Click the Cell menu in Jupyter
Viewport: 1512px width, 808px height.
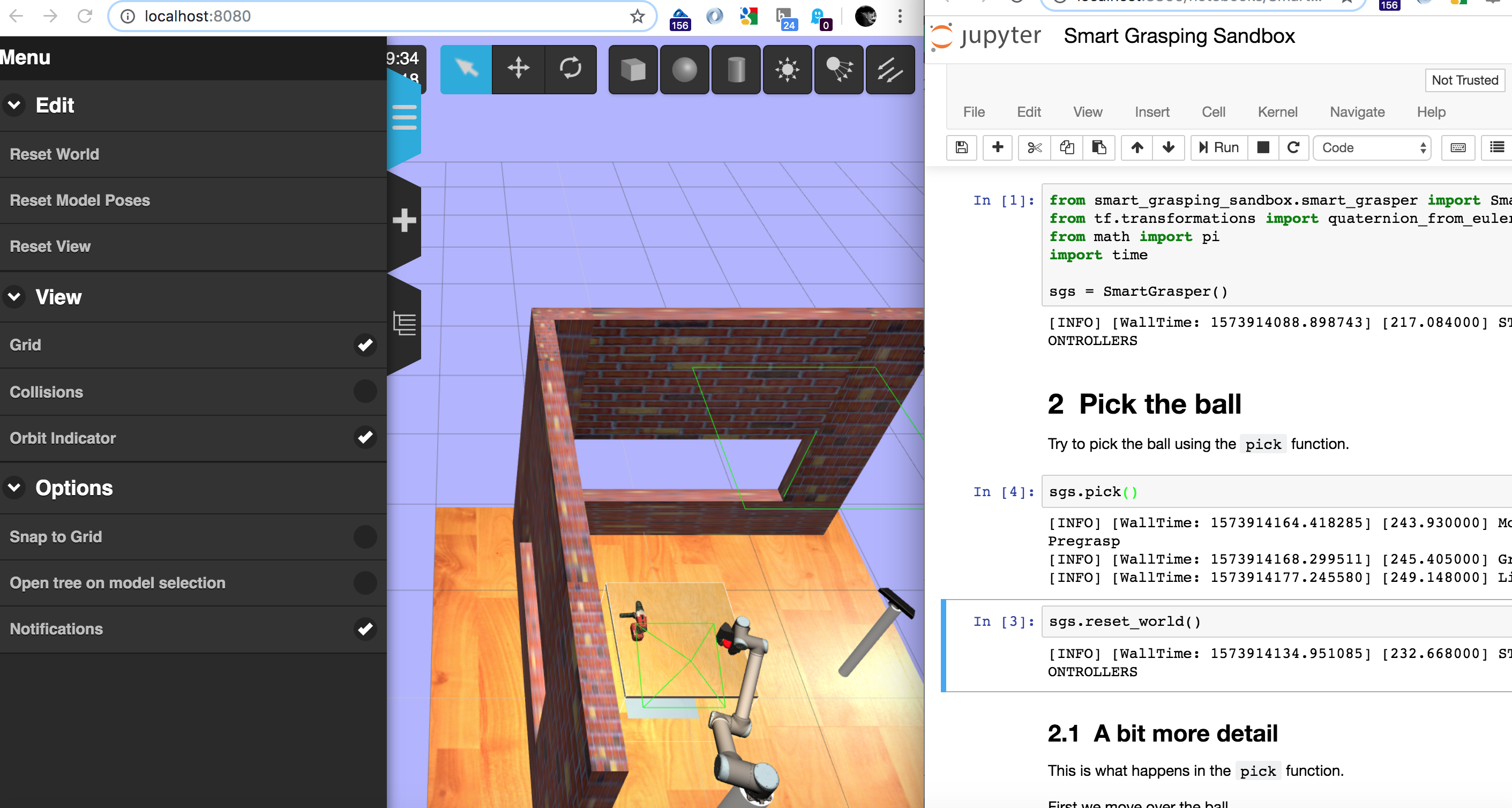[1213, 111]
